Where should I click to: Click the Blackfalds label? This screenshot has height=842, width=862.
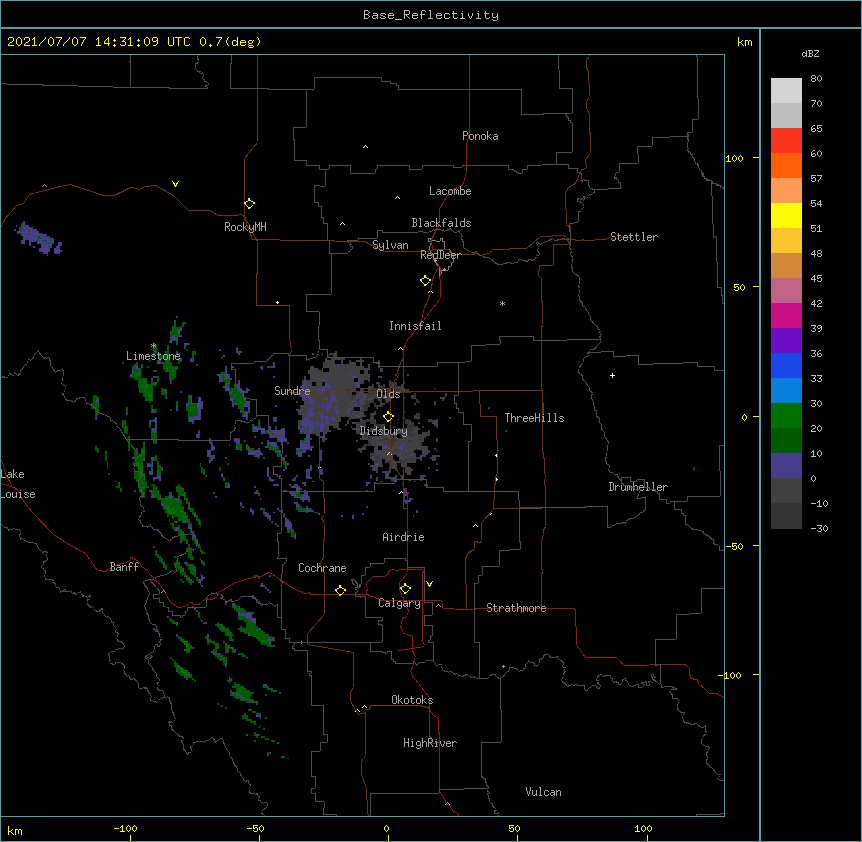[441, 223]
